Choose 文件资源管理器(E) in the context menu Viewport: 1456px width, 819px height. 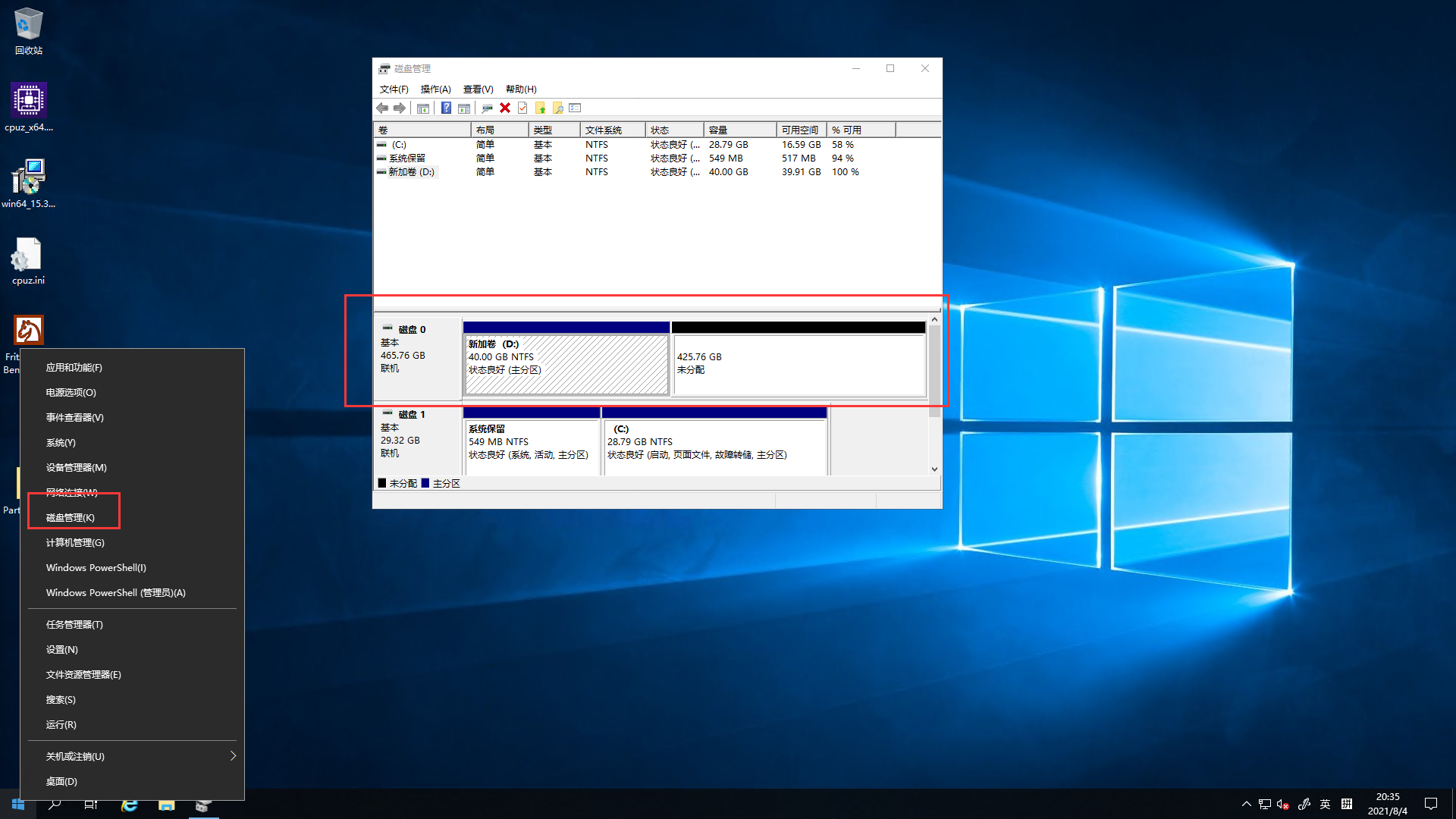[x=132, y=675]
